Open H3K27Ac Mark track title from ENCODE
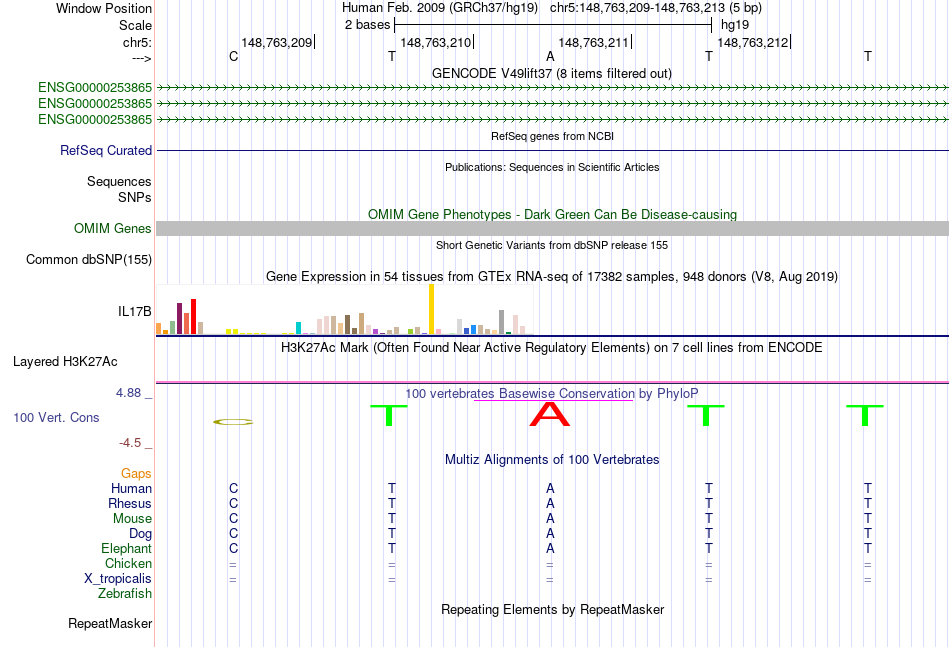Viewport: 950px width, 647px height. click(552, 348)
